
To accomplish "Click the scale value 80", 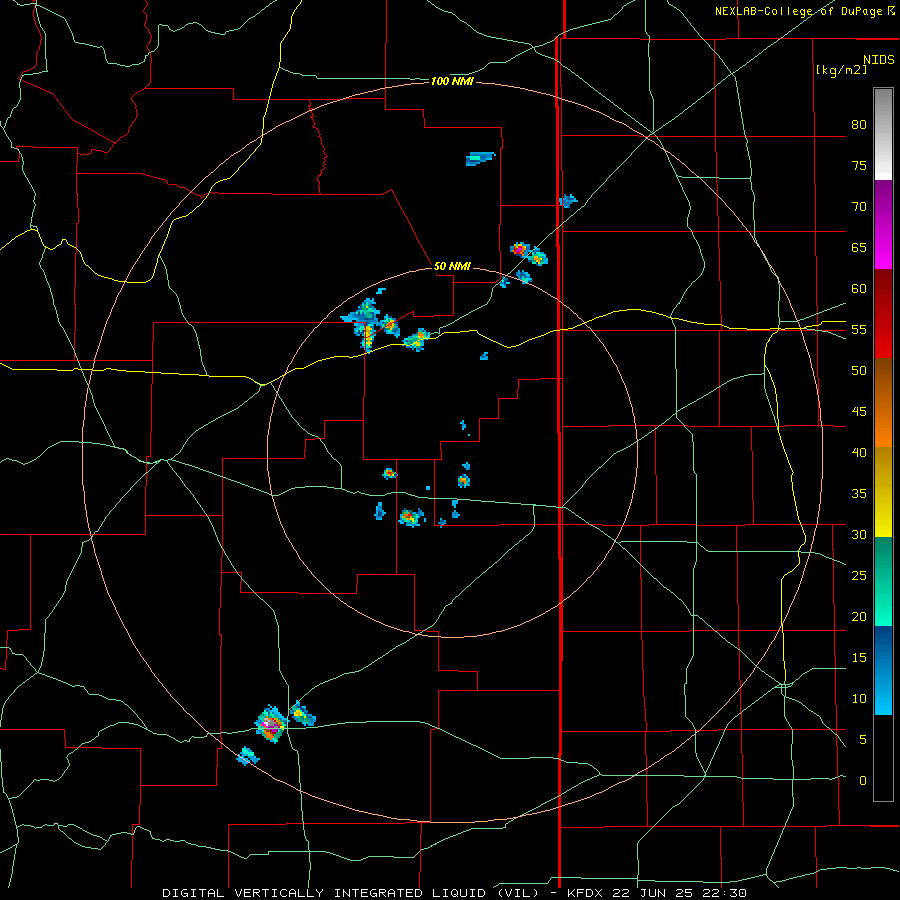I will click(x=859, y=125).
